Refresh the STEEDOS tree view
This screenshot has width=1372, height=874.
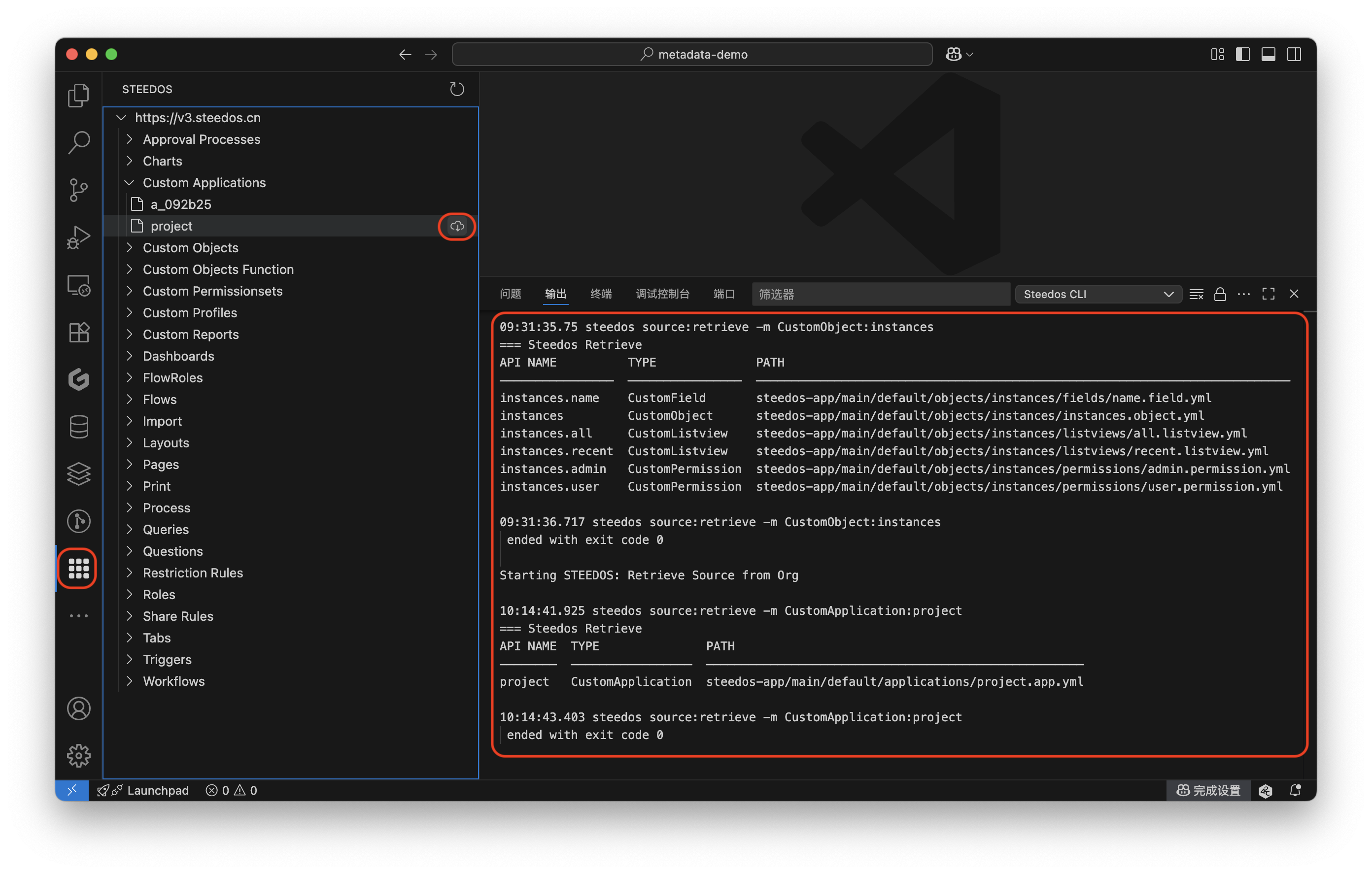coord(457,89)
